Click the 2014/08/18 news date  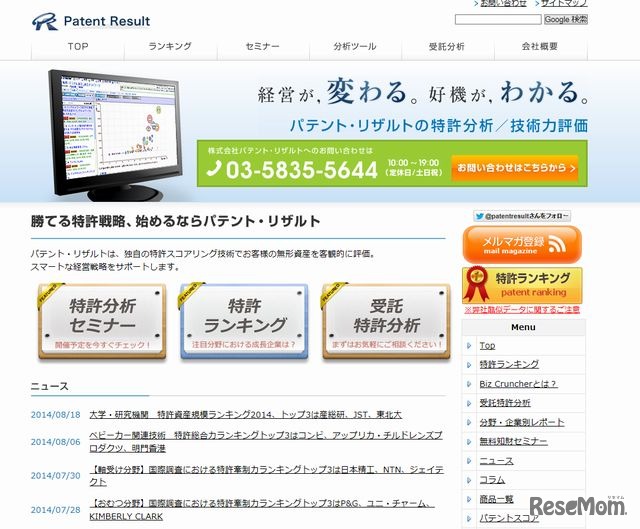pyautogui.click(x=56, y=415)
